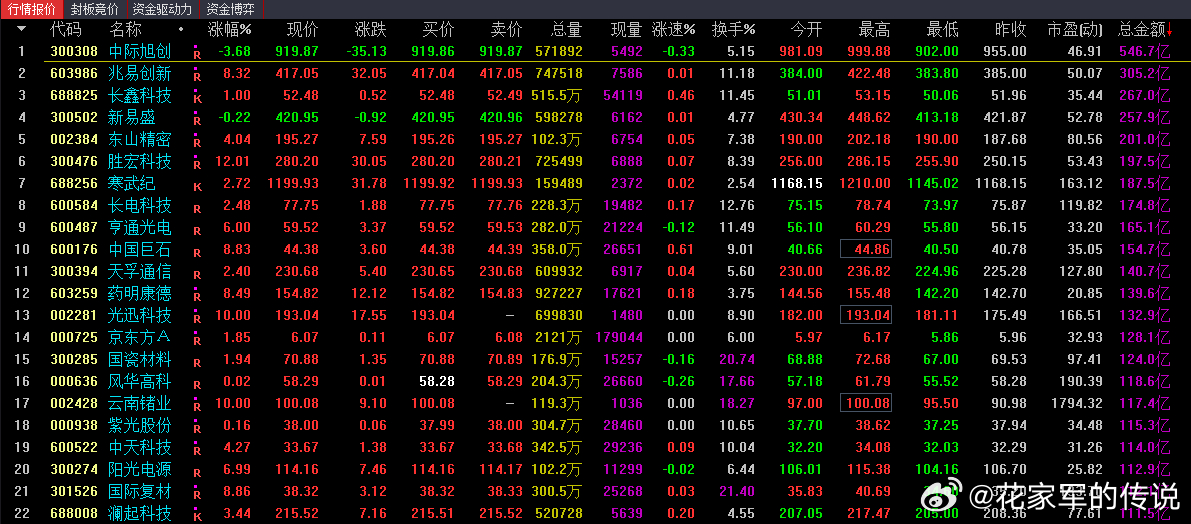Sort by 代码 column header
This screenshot has height=524, width=1191.
pyautogui.click(x=65, y=30)
